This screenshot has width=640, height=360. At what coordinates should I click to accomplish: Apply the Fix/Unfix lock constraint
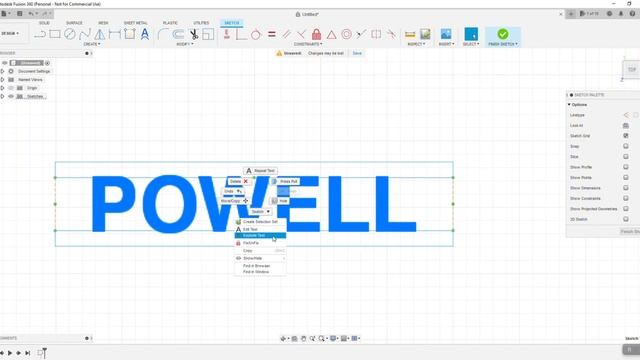click(x=316, y=34)
